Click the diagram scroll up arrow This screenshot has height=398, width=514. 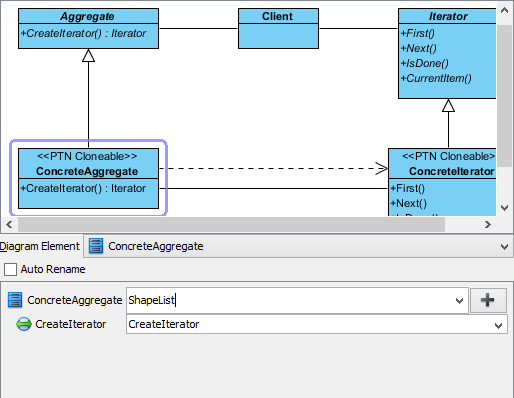(x=504, y=11)
